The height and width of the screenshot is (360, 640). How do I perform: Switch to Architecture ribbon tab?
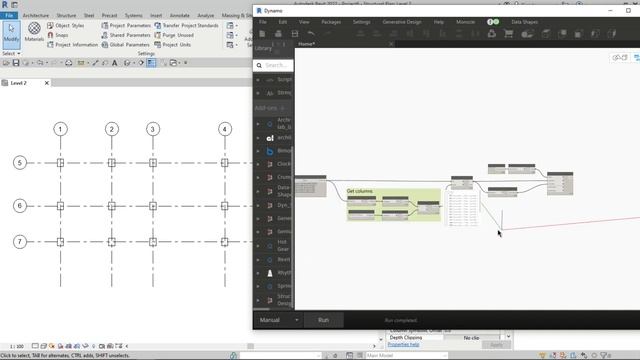click(x=36, y=16)
